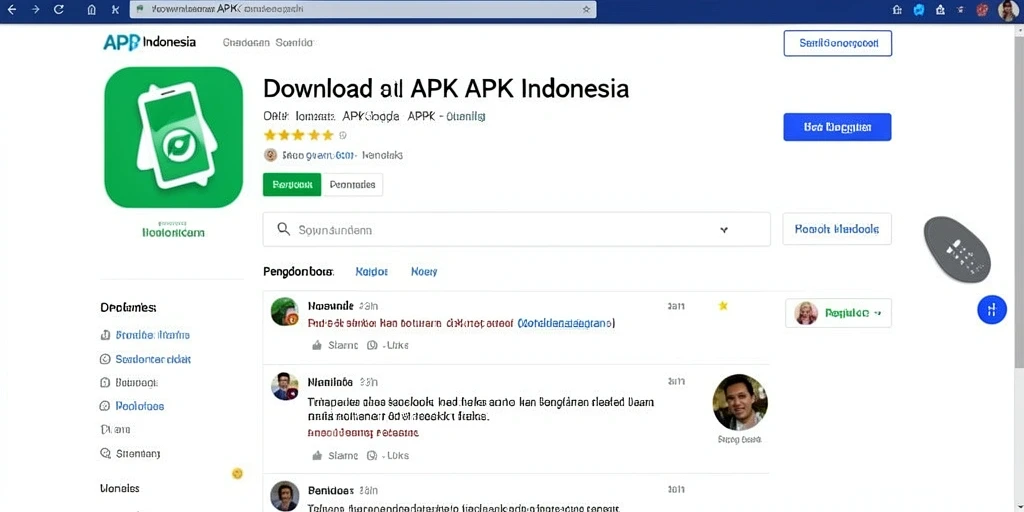Open the Nianidoe reviewer's avatar
The width and height of the screenshot is (1024, 512).
tap(285, 387)
